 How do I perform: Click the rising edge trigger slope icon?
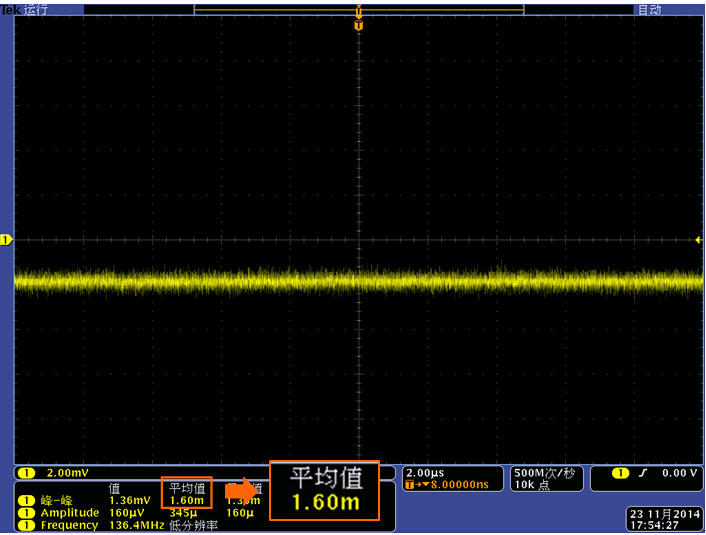tap(643, 473)
